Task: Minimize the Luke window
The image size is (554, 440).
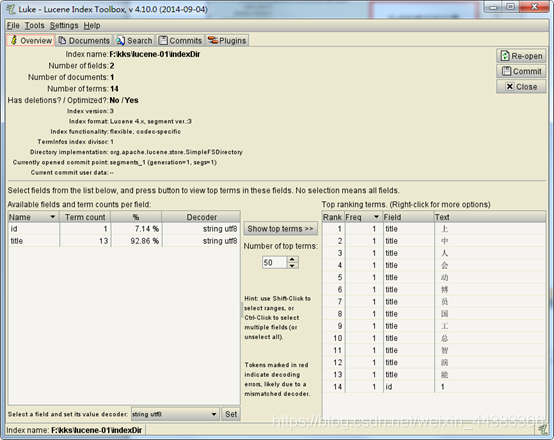Action: (494, 7)
